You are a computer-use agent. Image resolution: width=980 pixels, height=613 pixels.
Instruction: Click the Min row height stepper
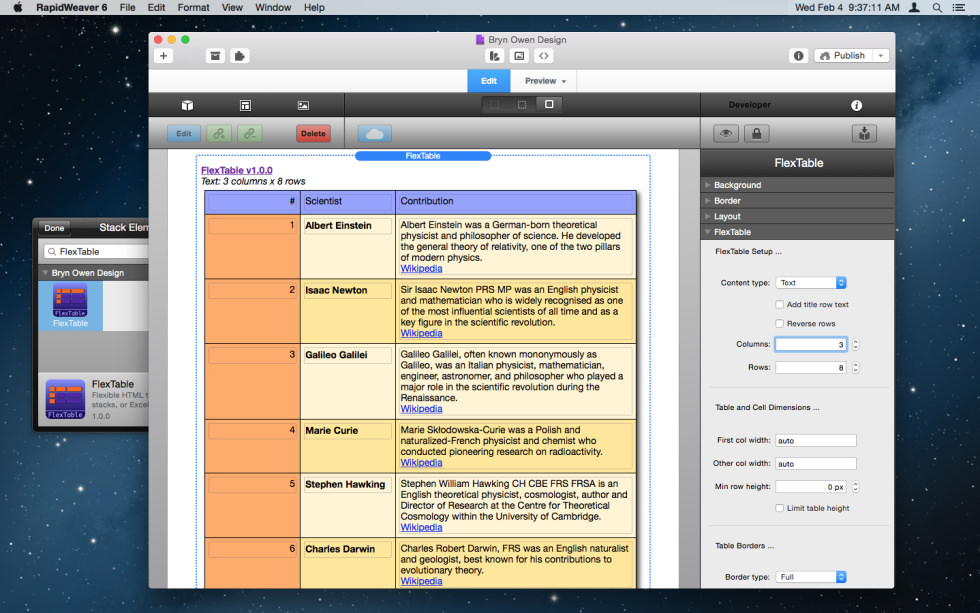856,487
